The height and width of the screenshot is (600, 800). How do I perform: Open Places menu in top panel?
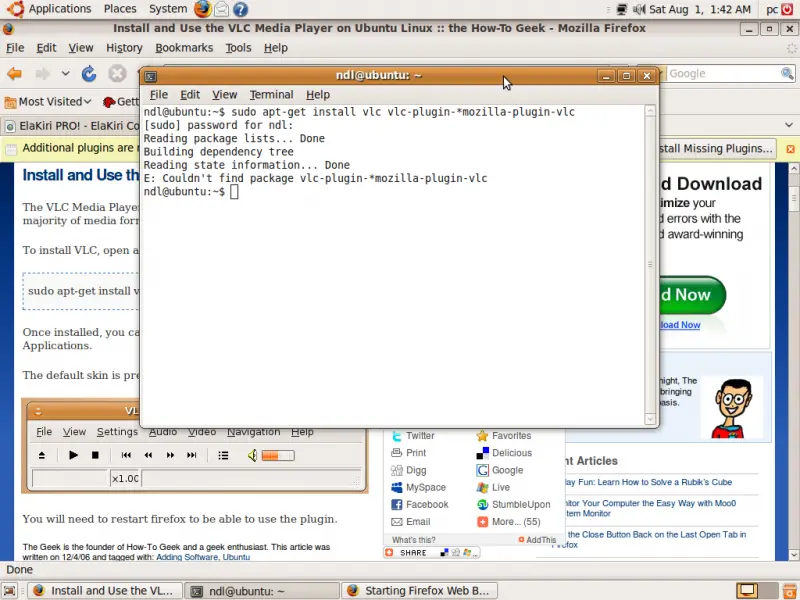click(x=120, y=9)
